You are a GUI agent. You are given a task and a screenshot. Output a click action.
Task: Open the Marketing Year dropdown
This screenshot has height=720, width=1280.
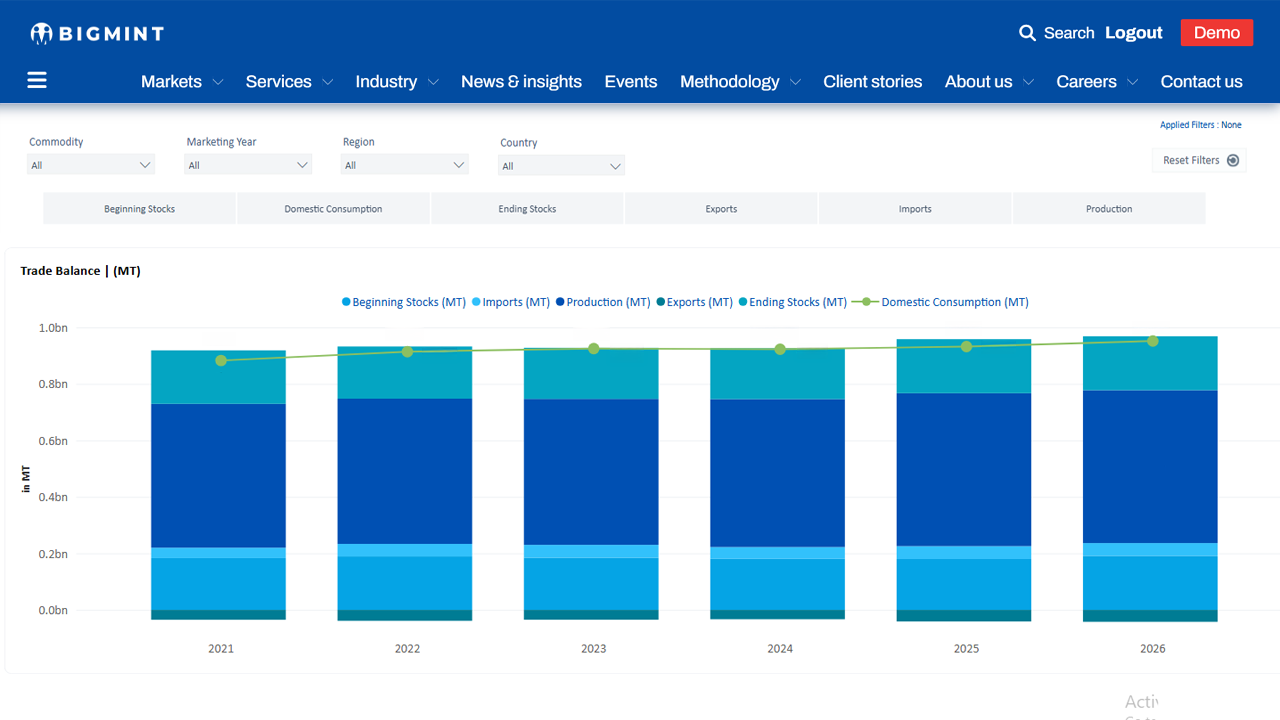click(248, 165)
